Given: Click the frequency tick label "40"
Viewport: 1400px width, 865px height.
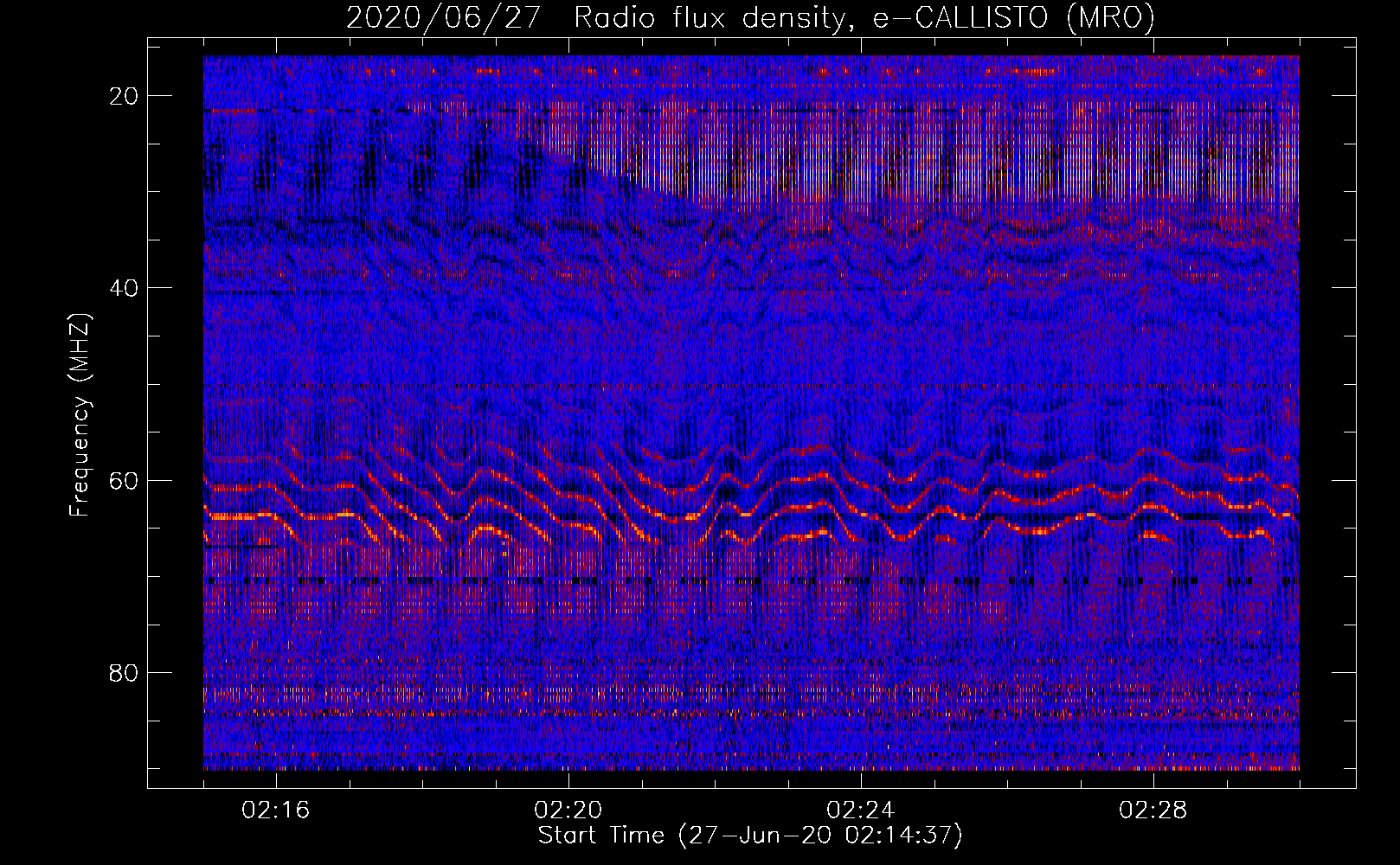Looking at the screenshot, I should tap(125, 288).
